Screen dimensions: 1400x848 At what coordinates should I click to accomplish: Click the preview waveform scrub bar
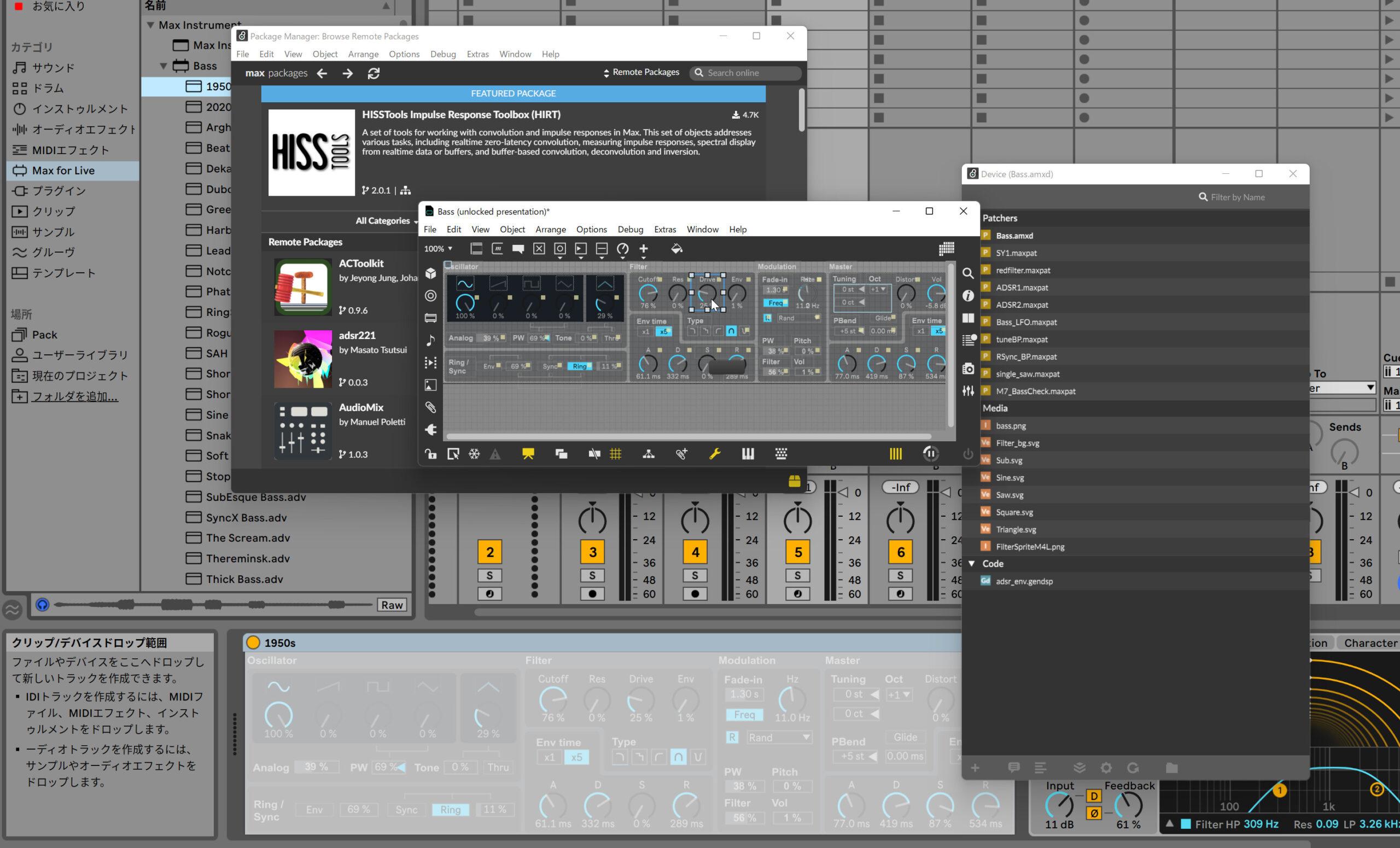(213, 605)
